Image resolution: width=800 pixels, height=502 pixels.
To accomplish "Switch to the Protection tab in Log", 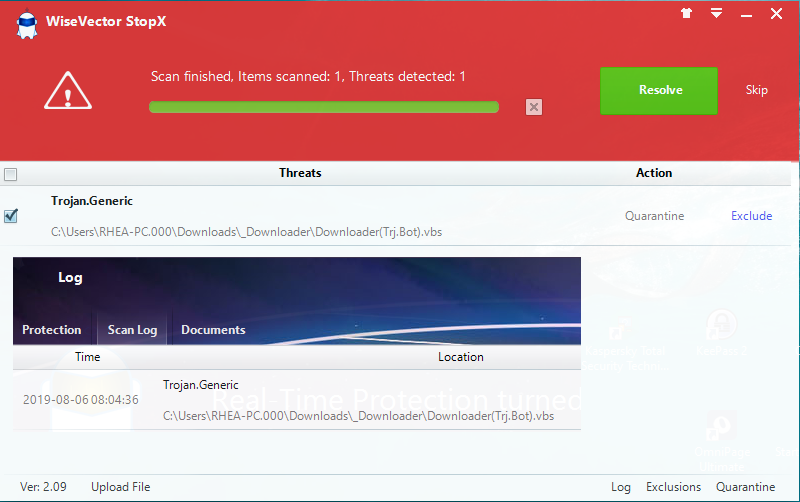I will [52, 330].
